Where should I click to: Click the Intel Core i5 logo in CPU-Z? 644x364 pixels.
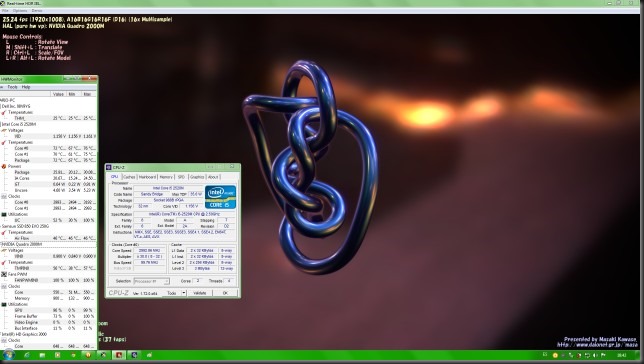point(221,197)
